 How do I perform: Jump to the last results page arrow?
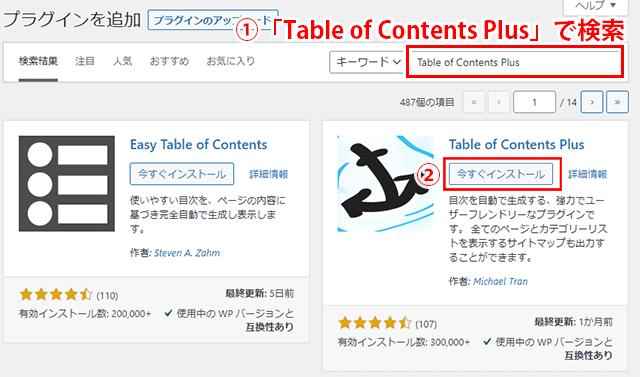[617, 102]
